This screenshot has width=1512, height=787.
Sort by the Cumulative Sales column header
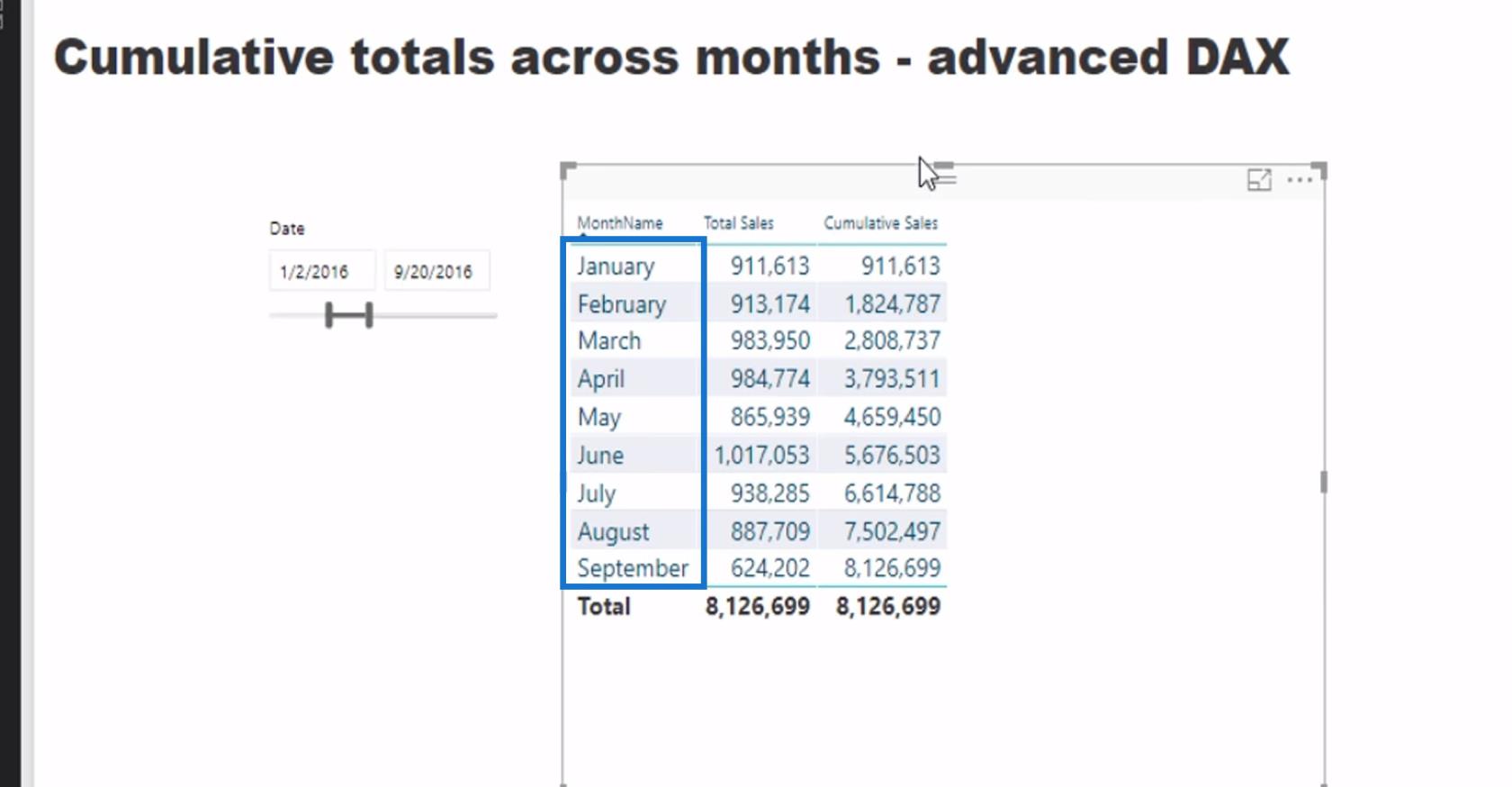point(880,223)
